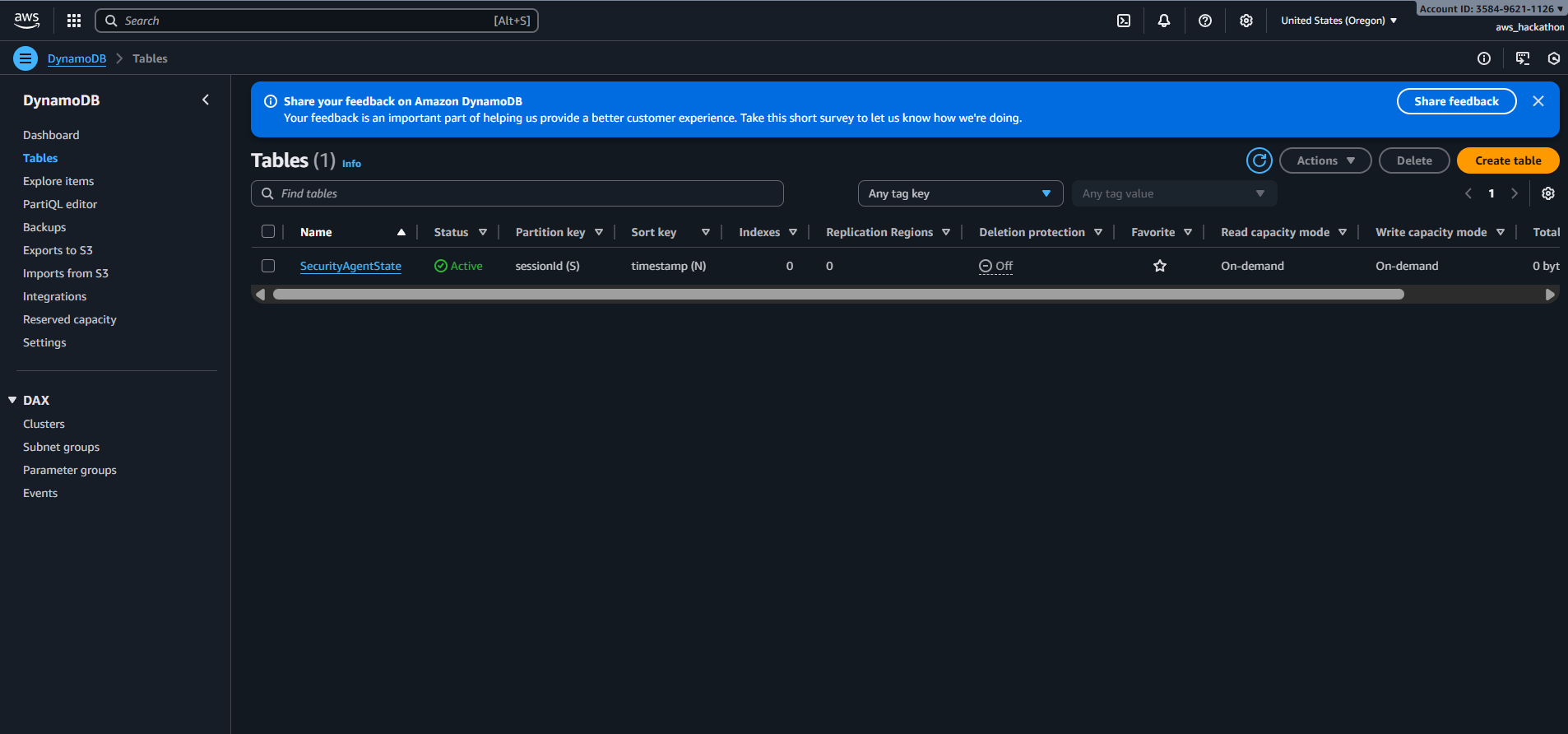The height and width of the screenshot is (734, 1568).
Task: Open the SecurityAgentState table link
Action: [x=350, y=266]
